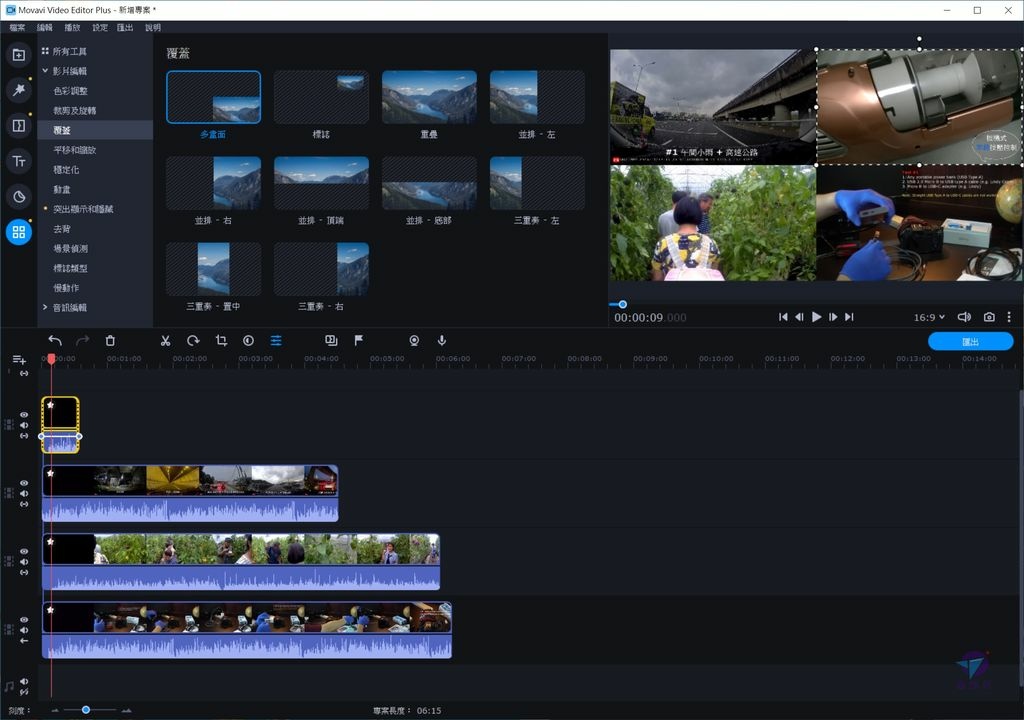Viewport: 1024px width, 720px height.
Task: Select the More Tools grid tab
Action: [x=19, y=232]
